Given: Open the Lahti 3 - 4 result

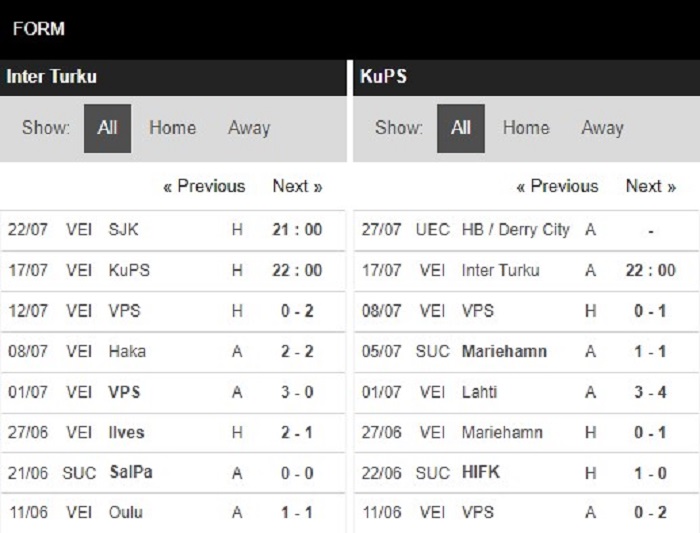Looking at the screenshot, I should 526,393.
